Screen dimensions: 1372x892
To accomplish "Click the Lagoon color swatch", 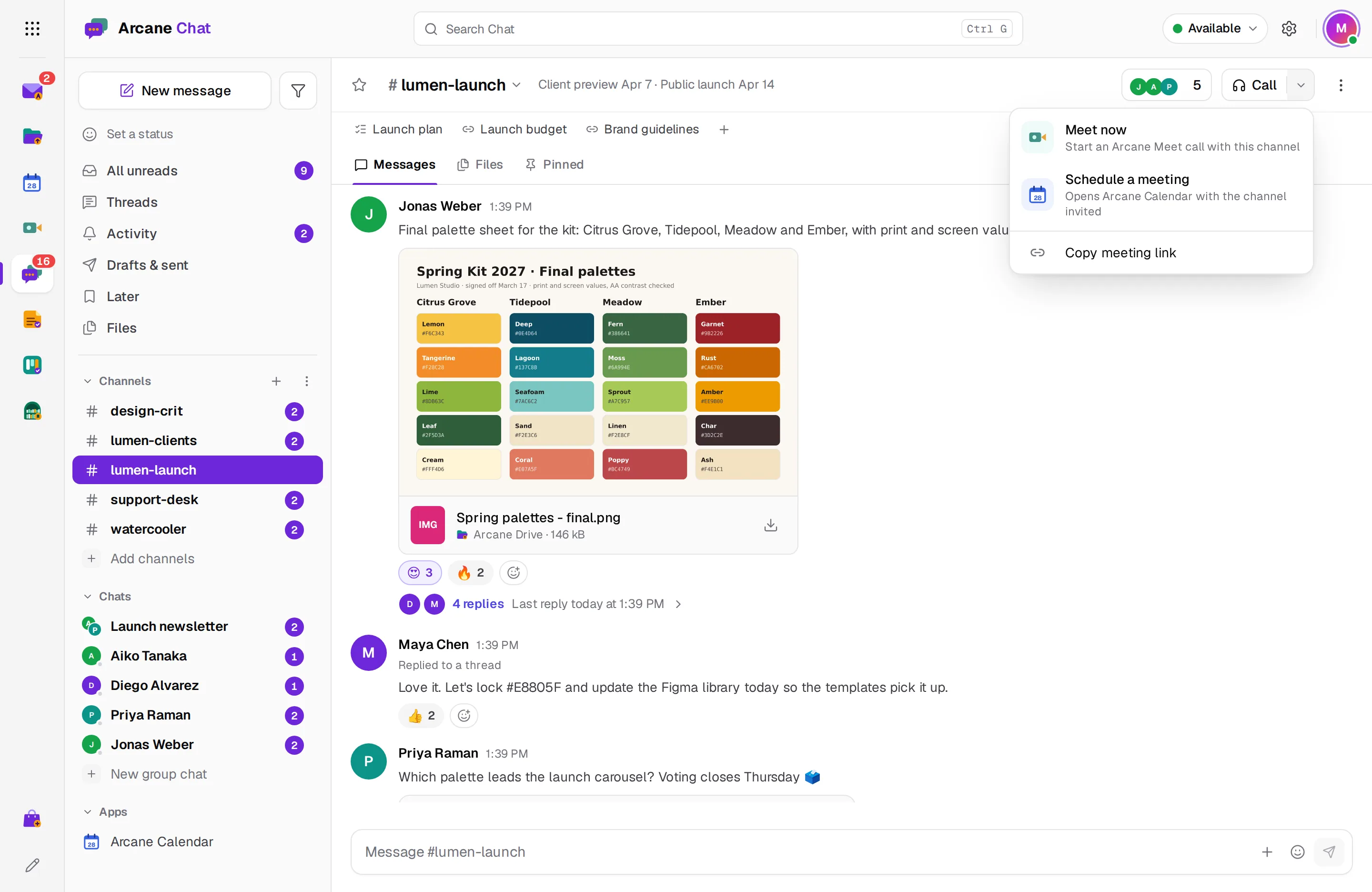I will pyautogui.click(x=551, y=362).
